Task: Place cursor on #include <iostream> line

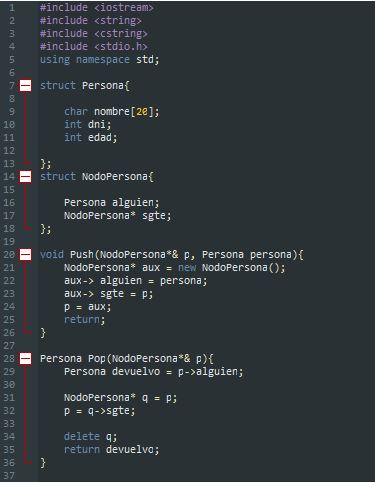Action: click(97, 8)
